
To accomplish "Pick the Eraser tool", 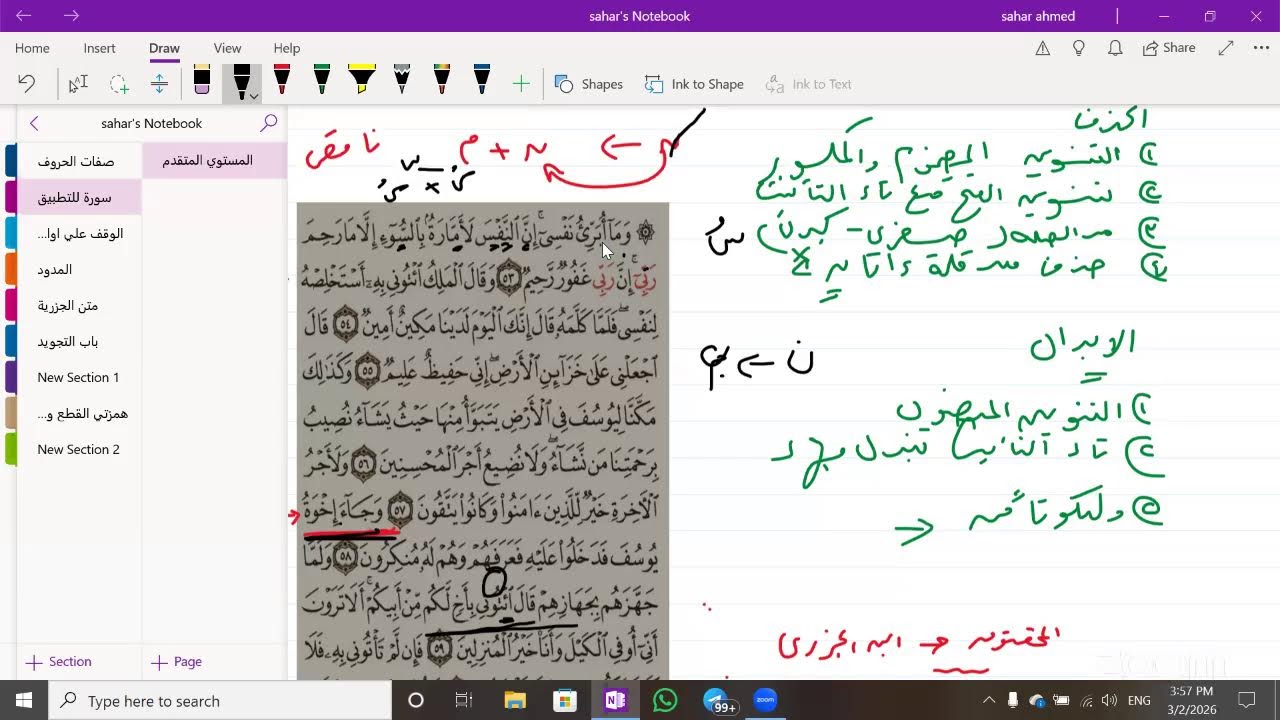I will [202, 81].
